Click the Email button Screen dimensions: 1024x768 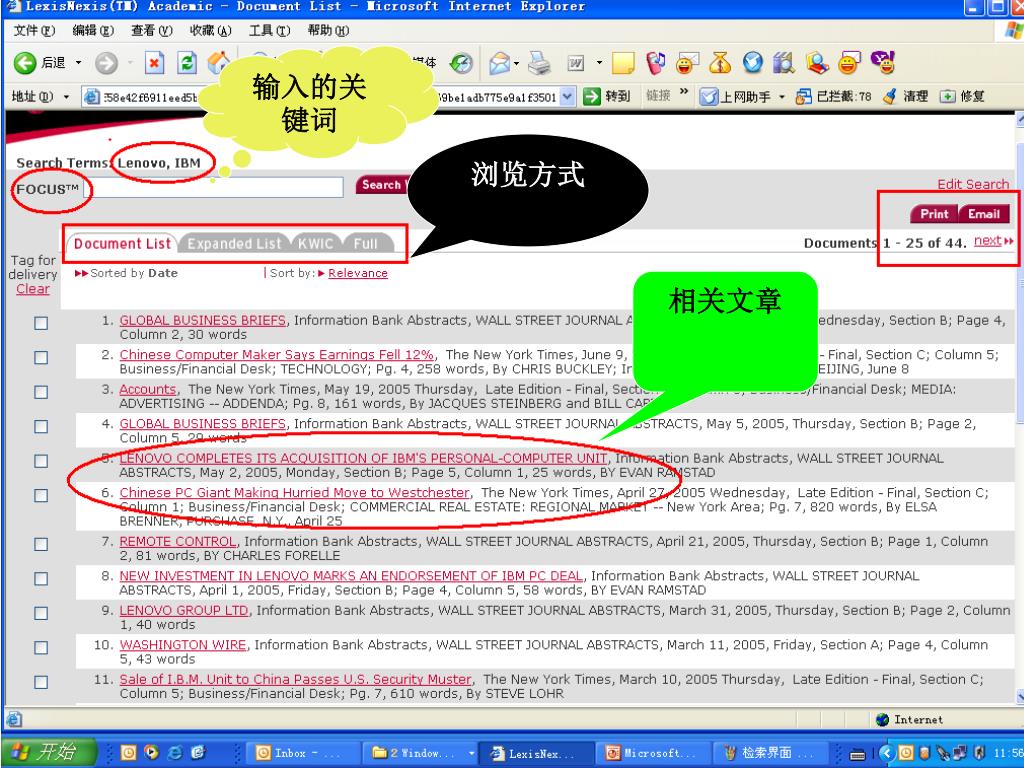984,214
